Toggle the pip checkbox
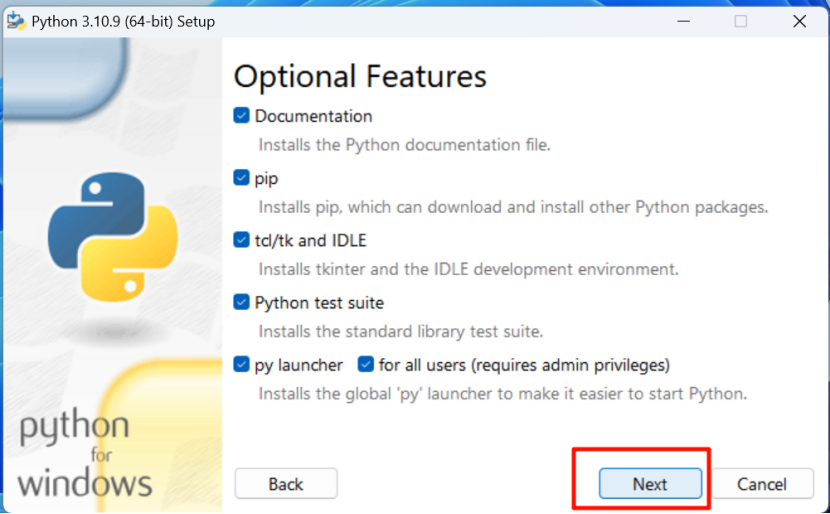 click(x=241, y=177)
